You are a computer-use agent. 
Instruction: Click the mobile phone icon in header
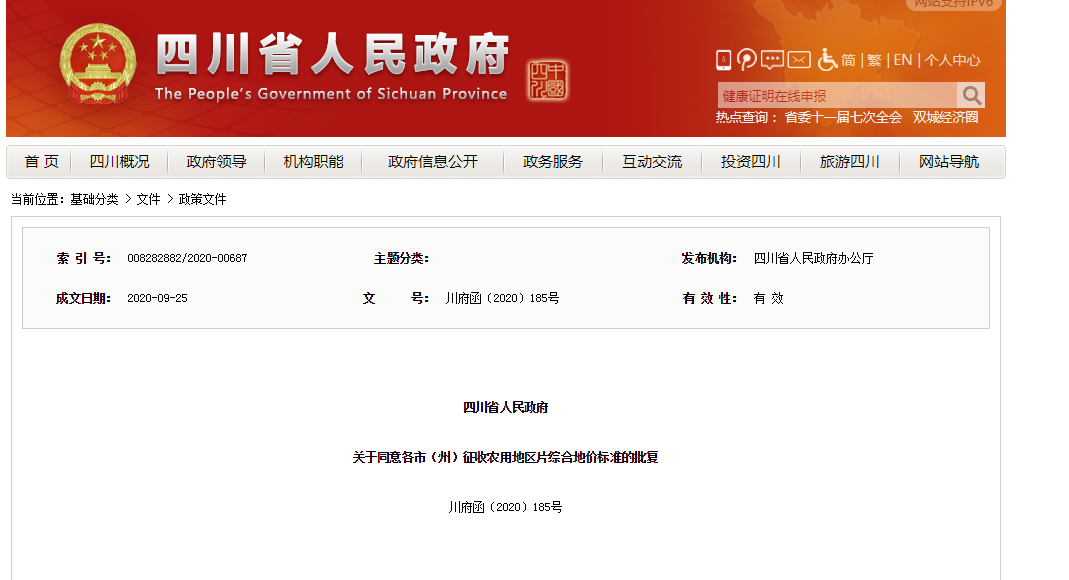723,60
